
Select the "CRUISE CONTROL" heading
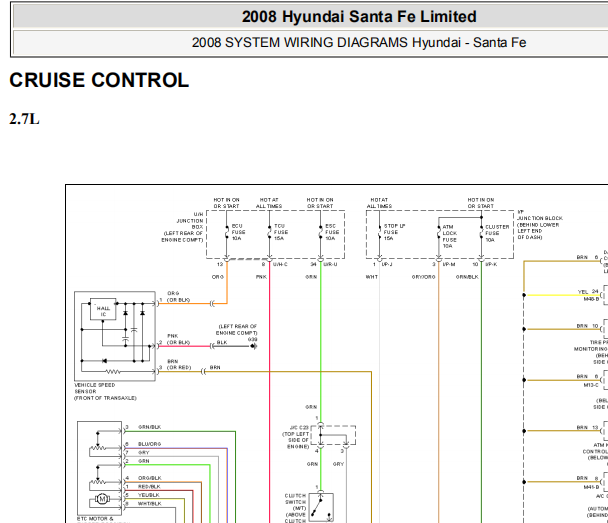[x=99, y=80]
